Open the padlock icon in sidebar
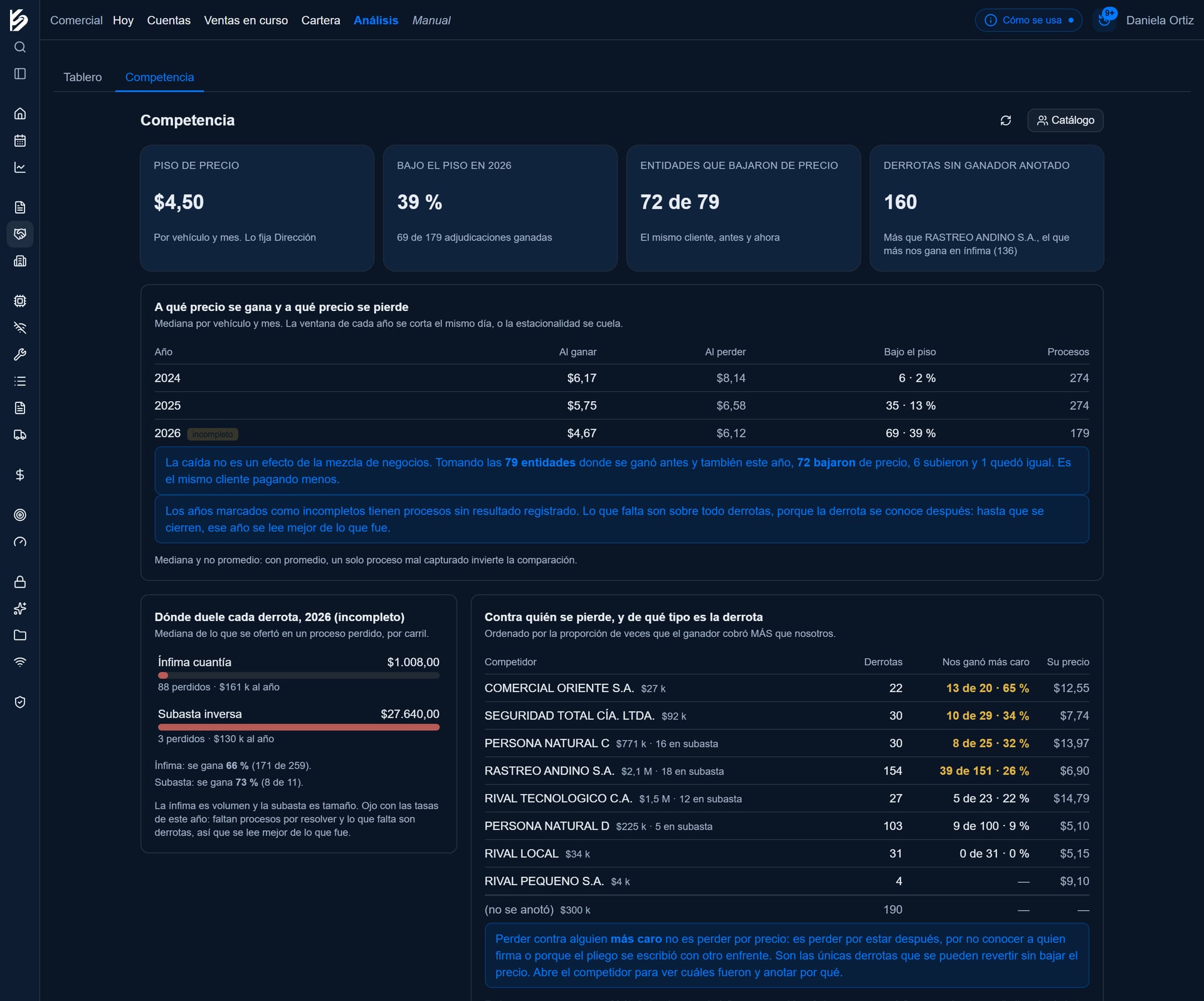 point(20,582)
